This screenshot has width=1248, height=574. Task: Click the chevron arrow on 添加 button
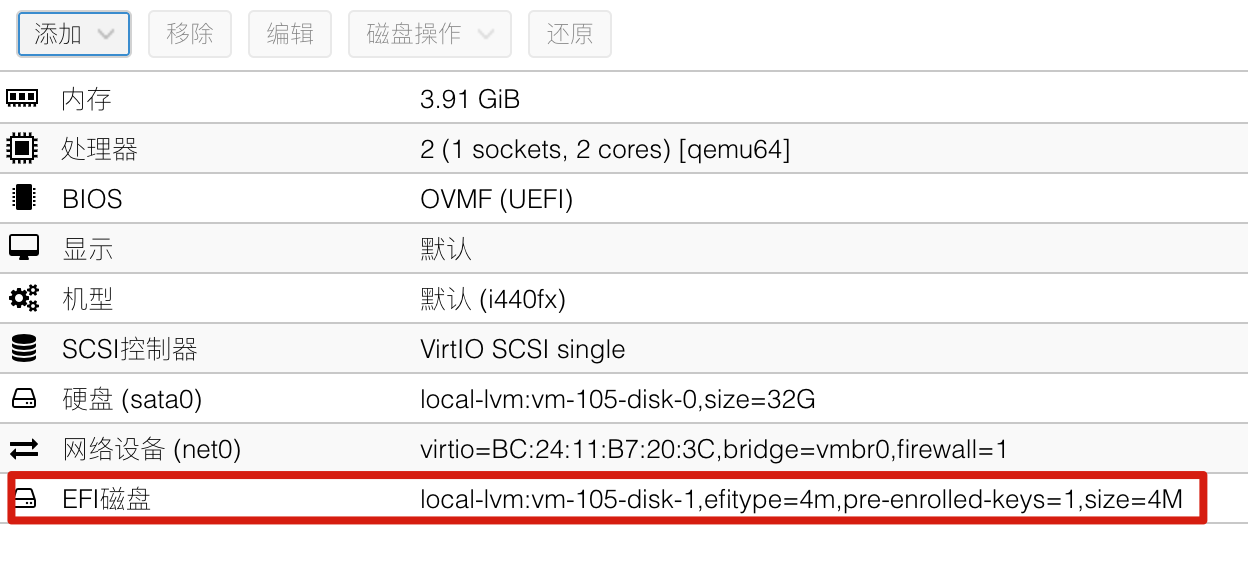[105, 34]
